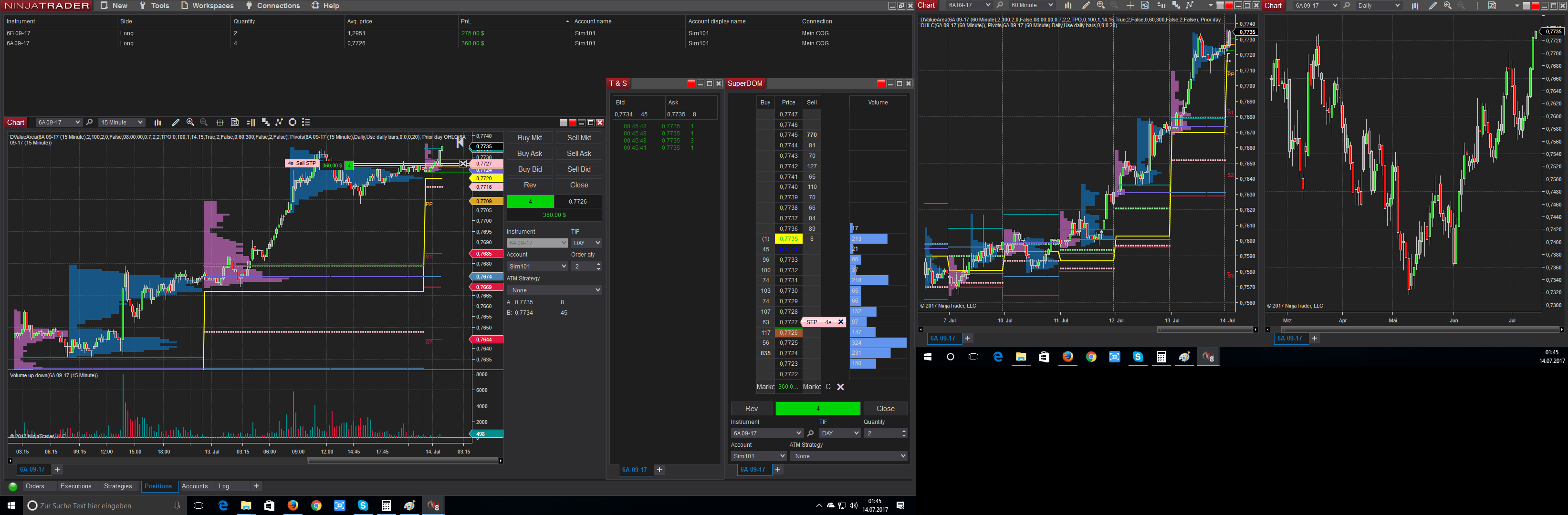
Task: Reload data in the 15 Minute chart
Action: pyautogui.click(x=292, y=122)
